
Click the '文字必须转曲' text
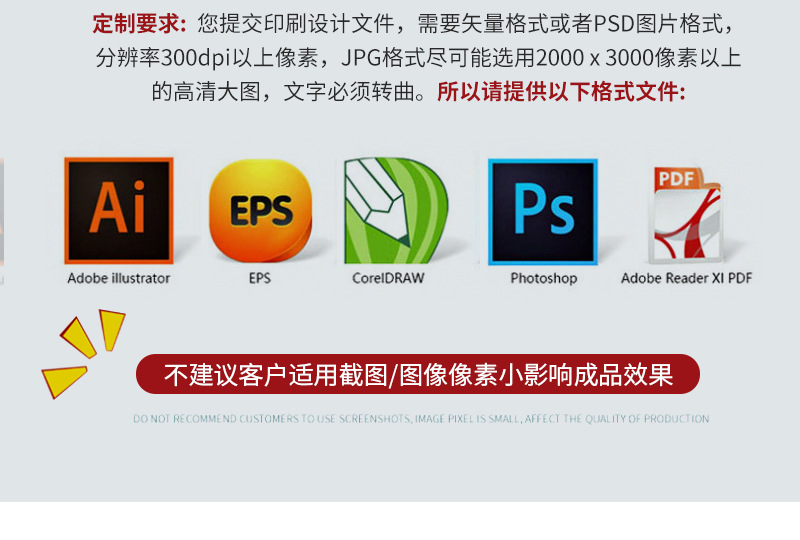[x=348, y=92]
